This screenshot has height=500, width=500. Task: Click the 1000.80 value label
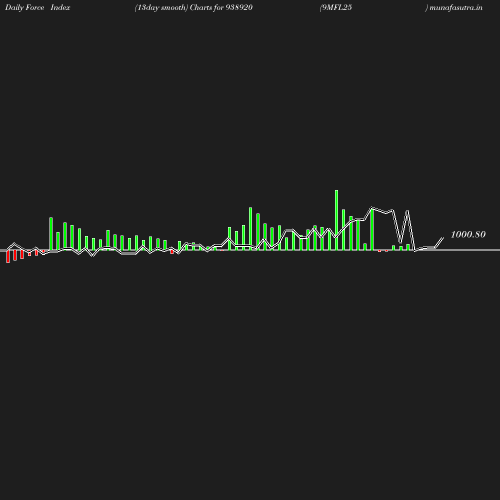pos(468,234)
